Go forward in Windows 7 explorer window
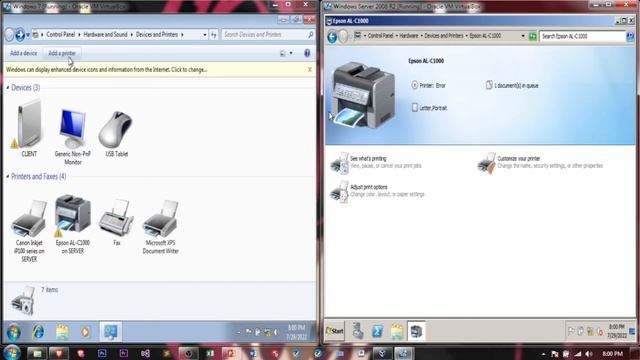Image resolution: width=640 pixels, height=360 pixels. [20, 35]
